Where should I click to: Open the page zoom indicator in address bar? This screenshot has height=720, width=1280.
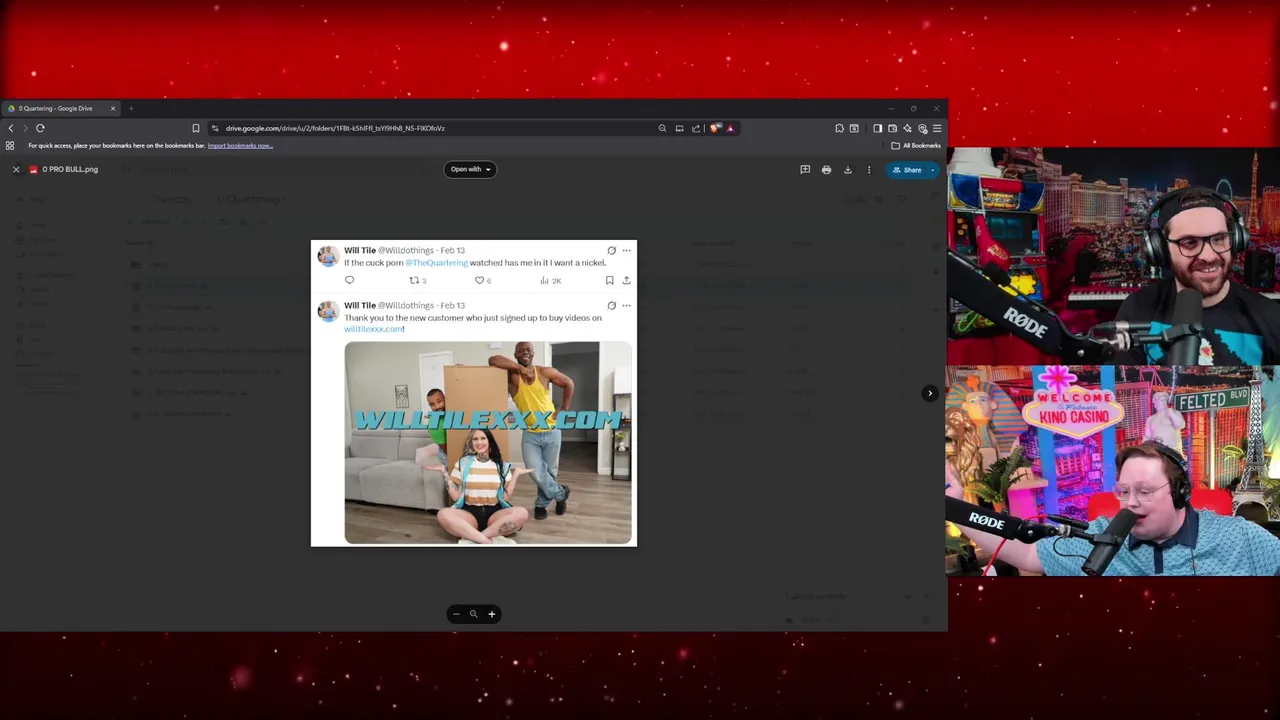click(x=662, y=128)
